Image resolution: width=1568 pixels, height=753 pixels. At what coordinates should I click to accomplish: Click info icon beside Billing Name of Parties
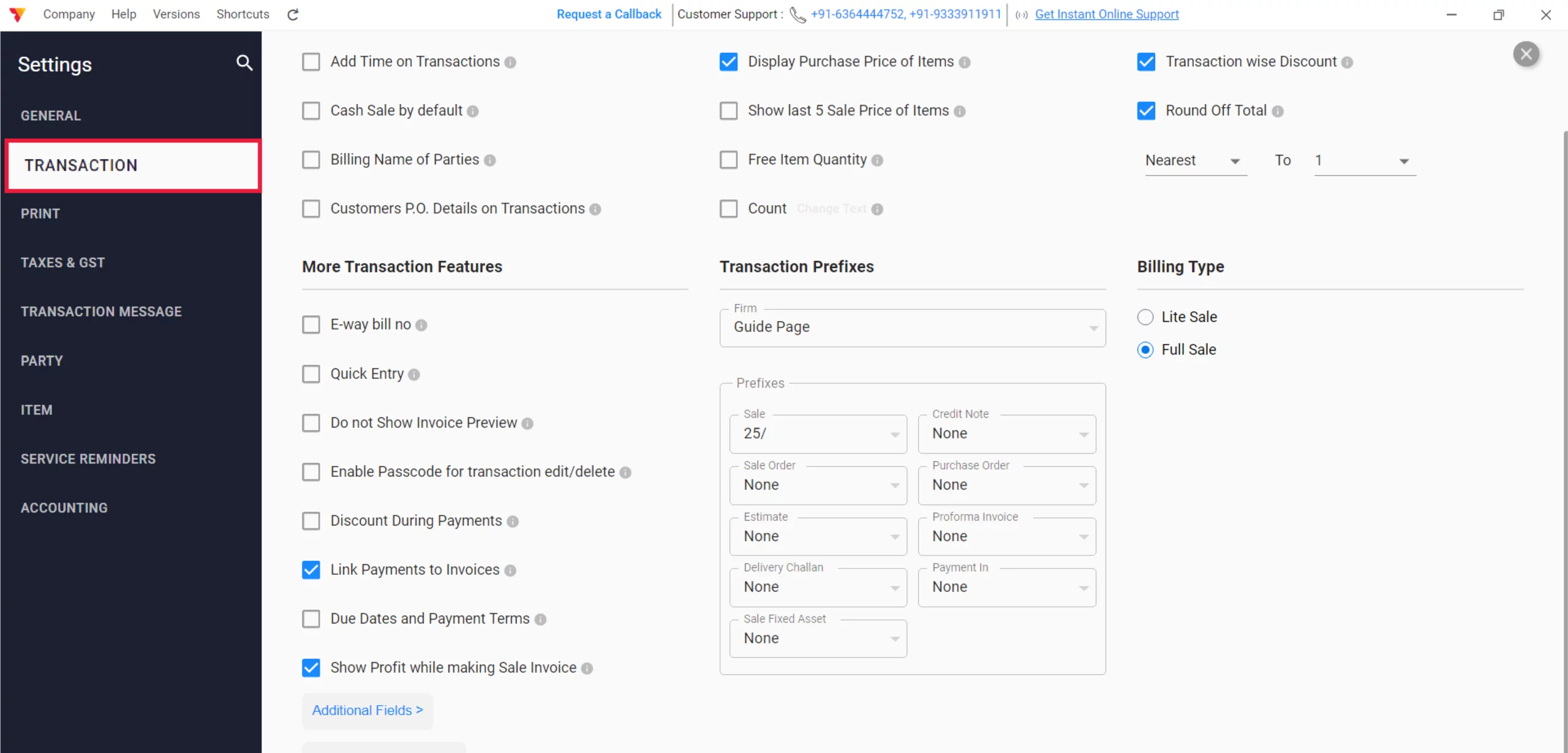pyautogui.click(x=489, y=160)
